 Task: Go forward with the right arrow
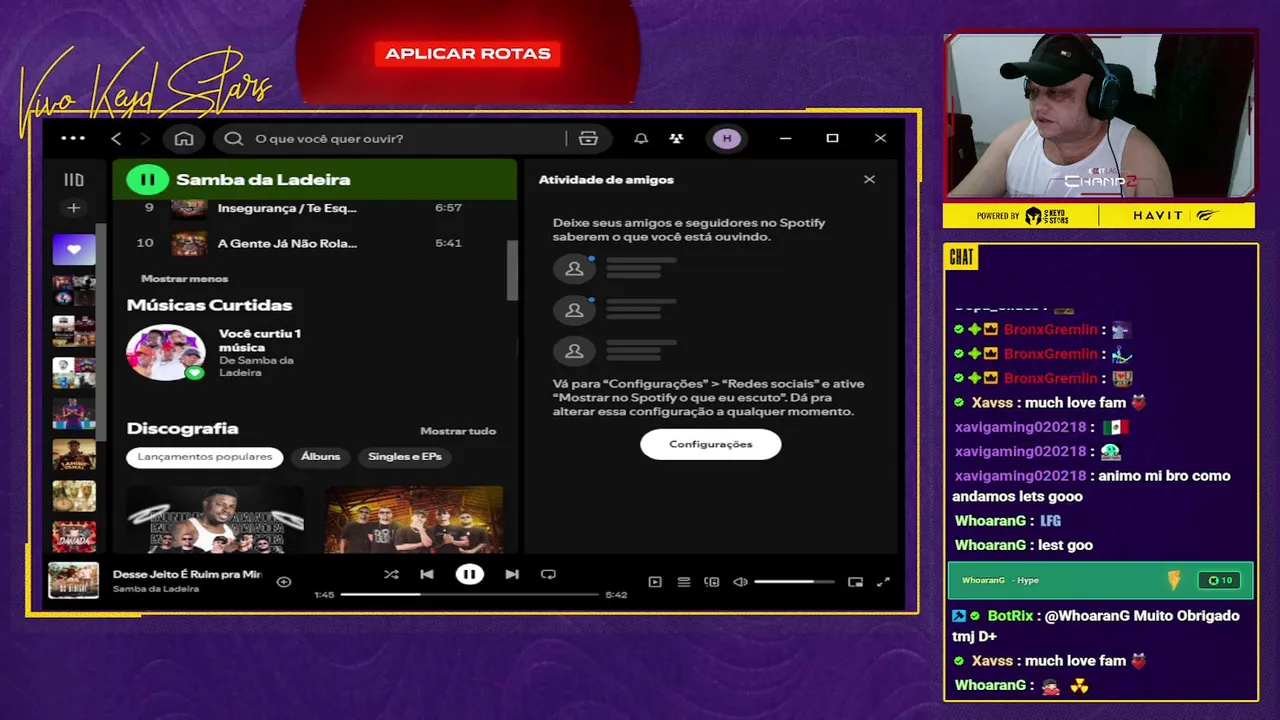click(x=145, y=138)
